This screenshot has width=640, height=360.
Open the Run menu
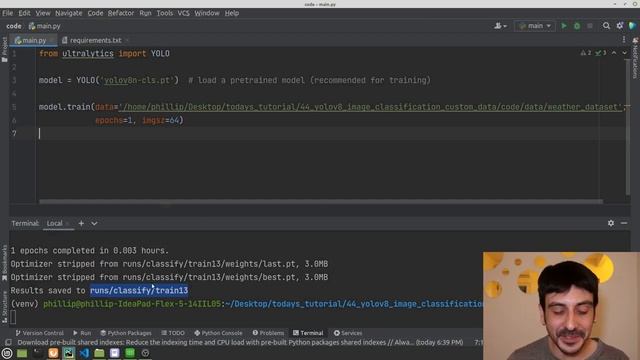point(145,13)
